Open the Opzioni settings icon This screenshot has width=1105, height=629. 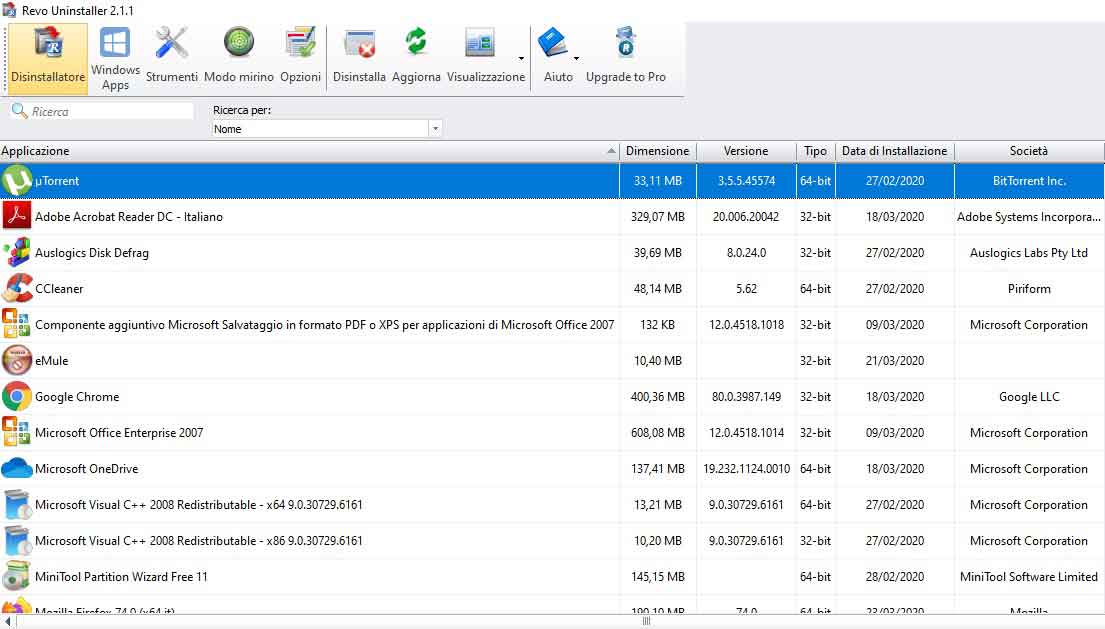tap(300, 43)
